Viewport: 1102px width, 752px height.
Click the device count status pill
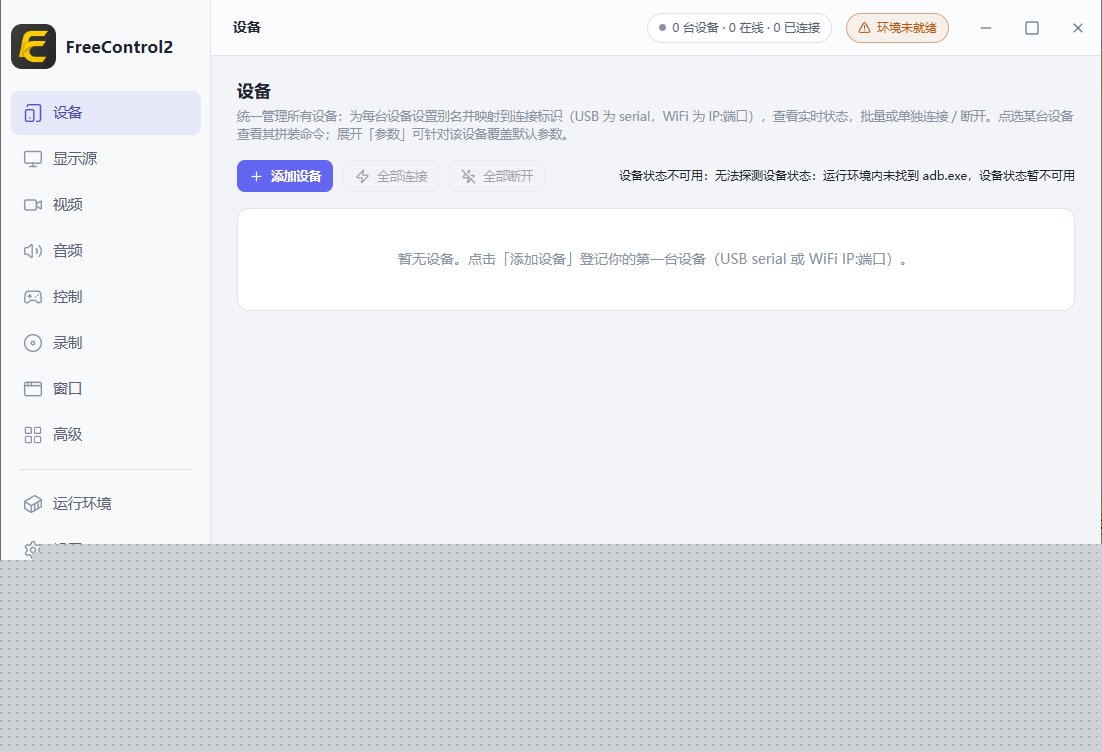(x=739, y=28)
